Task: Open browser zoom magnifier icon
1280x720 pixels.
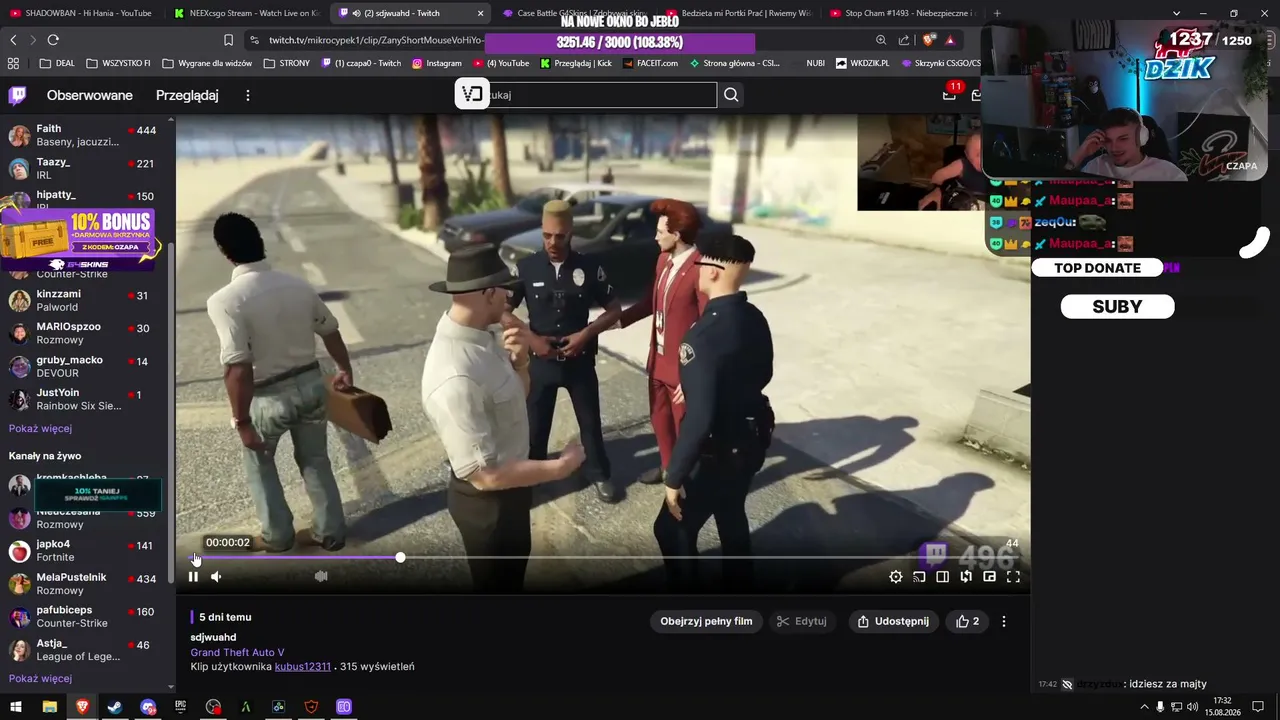Action: [881, 40]
